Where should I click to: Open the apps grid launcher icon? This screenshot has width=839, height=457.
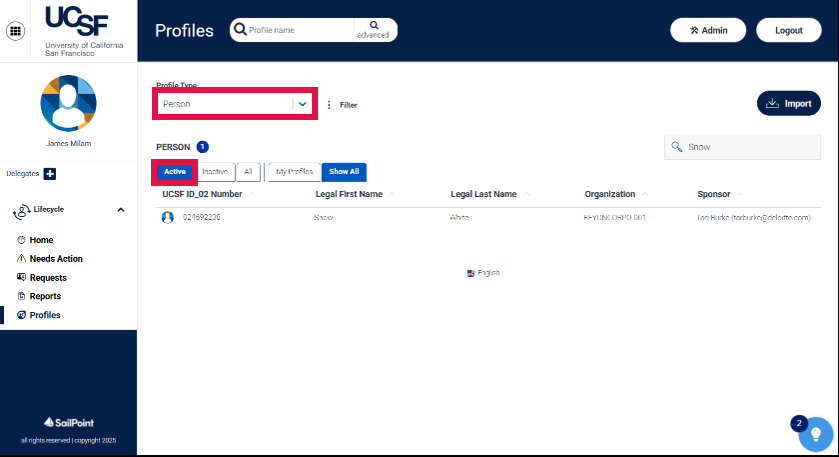[16, 31]
